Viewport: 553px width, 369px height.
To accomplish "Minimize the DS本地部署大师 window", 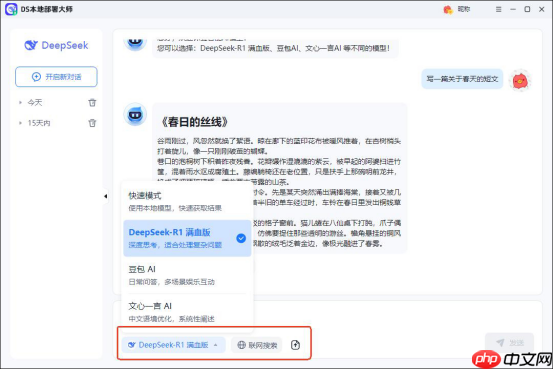I will (513, 10).
